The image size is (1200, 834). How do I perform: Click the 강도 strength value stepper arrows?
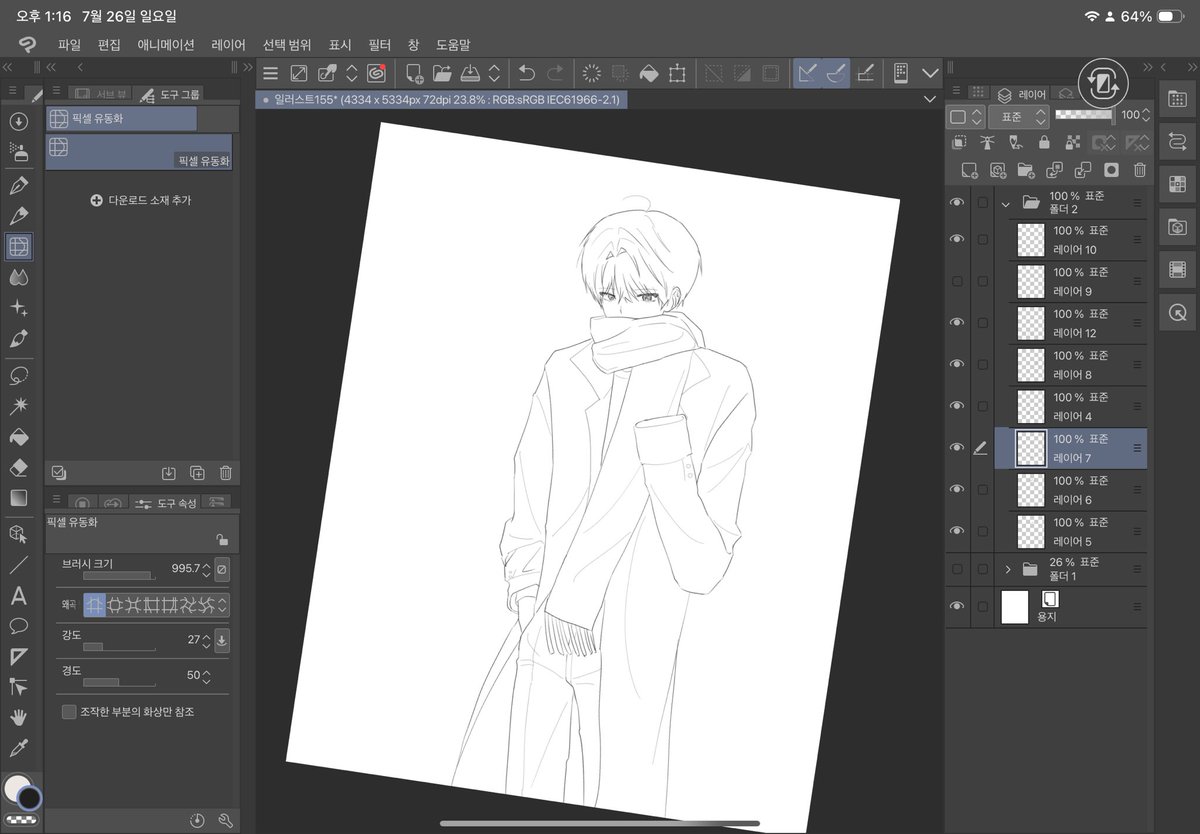(x=206, y=640)
